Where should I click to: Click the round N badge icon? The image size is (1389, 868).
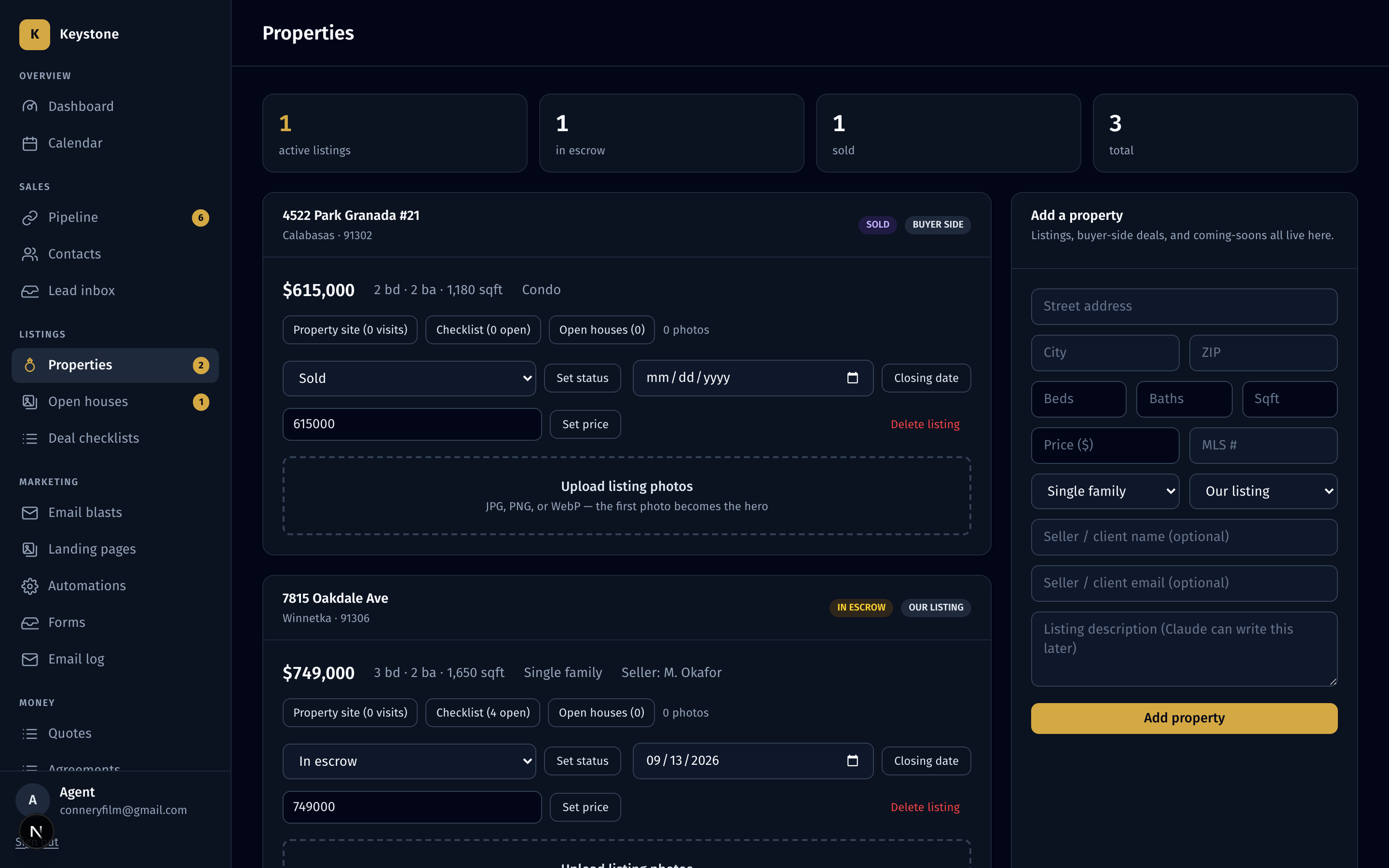(36, 831)
